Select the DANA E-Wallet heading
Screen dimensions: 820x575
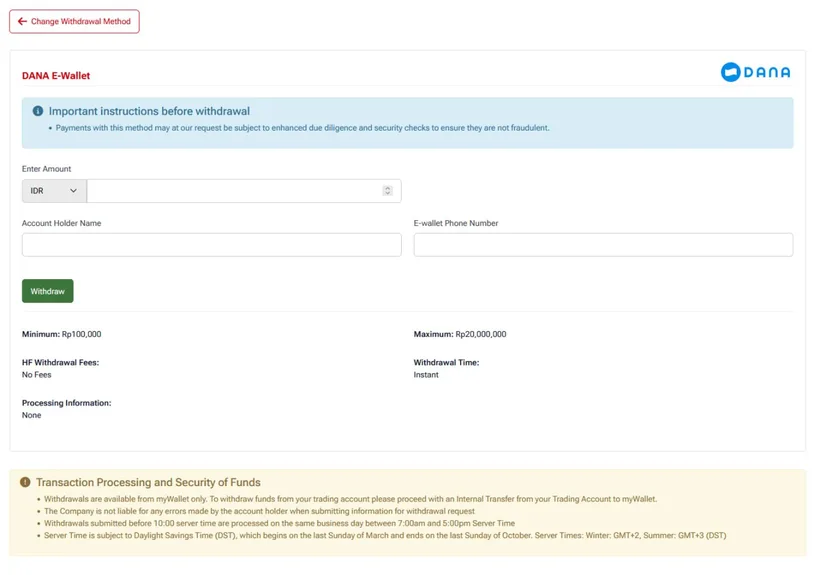(x=56, y=76)
